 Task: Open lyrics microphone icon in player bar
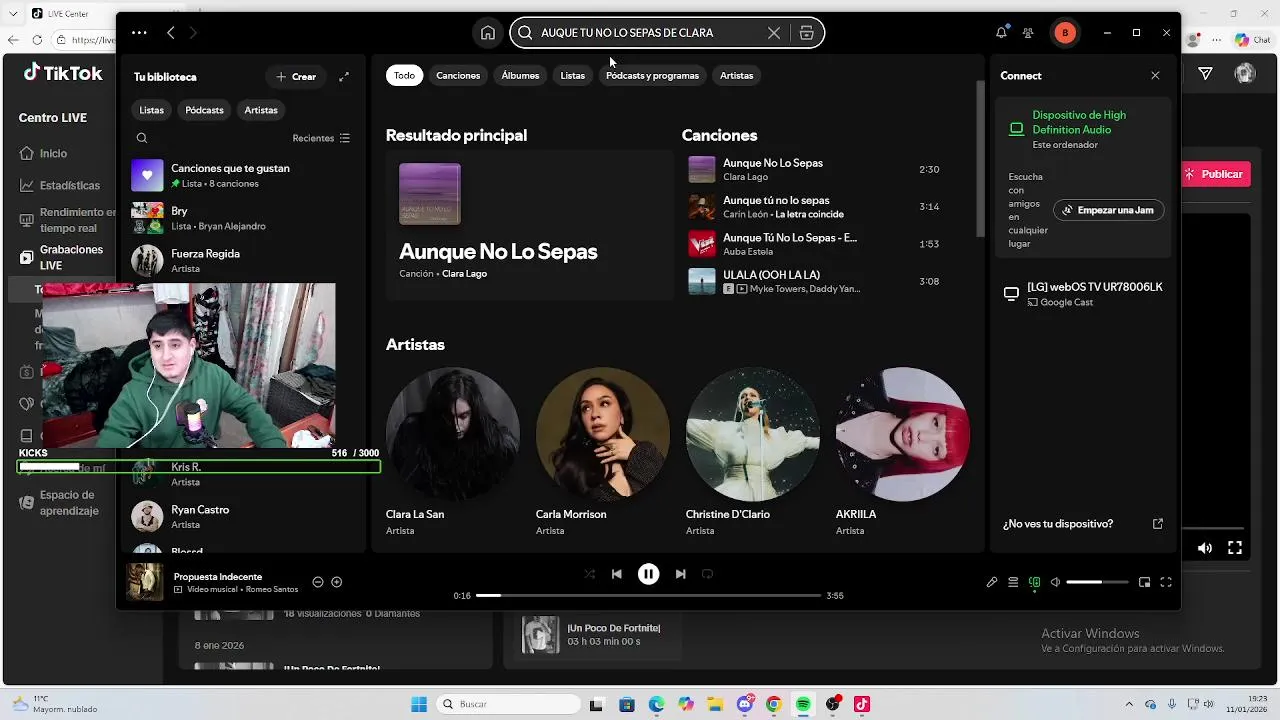(992, 582)
